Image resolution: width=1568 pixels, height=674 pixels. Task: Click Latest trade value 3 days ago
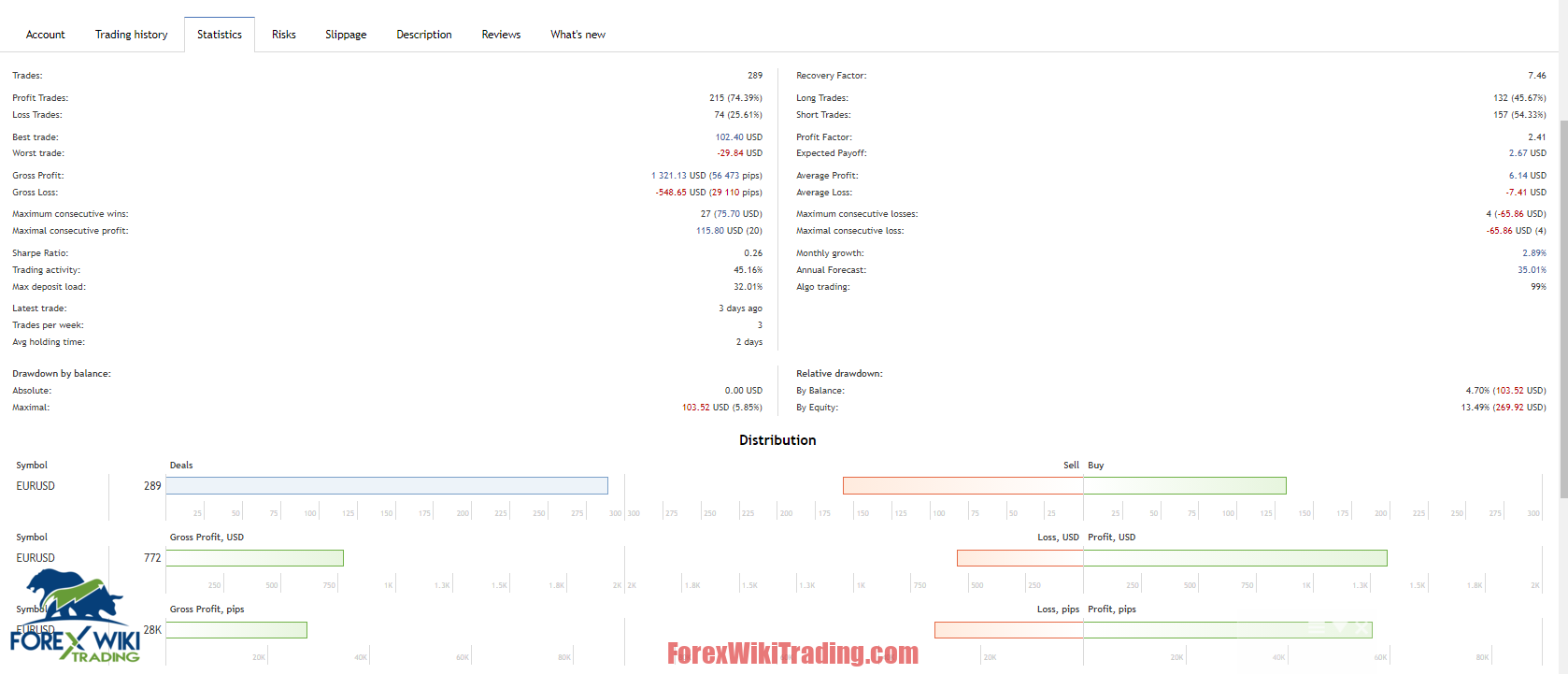740,308
